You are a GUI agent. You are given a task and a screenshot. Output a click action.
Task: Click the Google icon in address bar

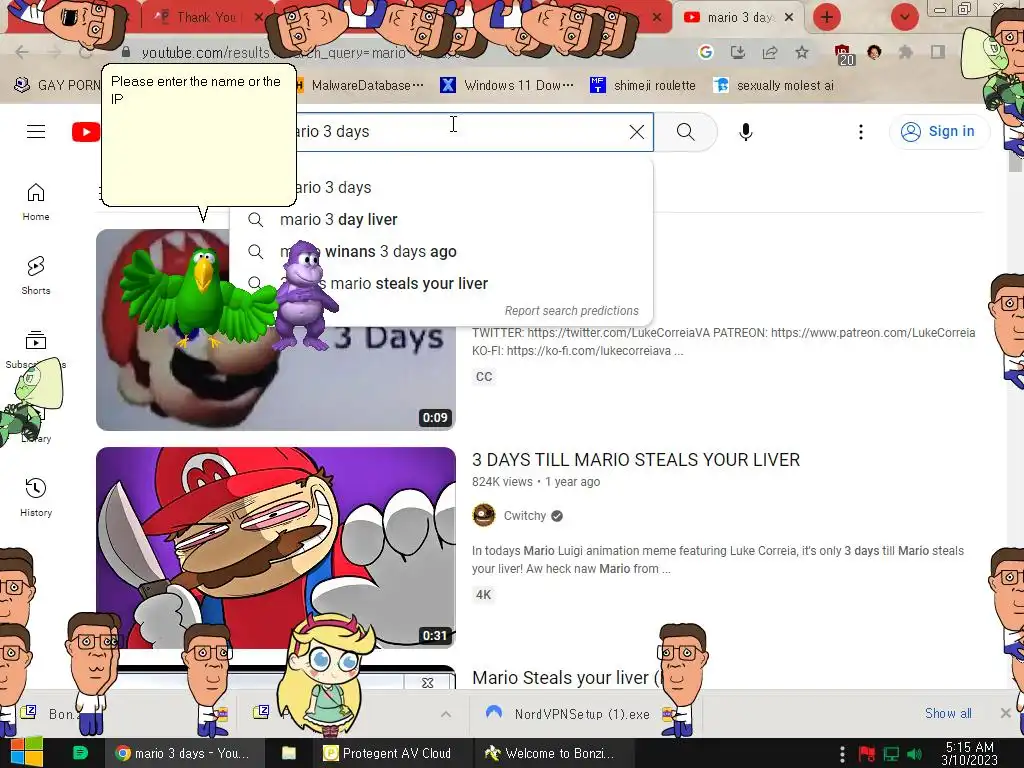coord(705,52)
